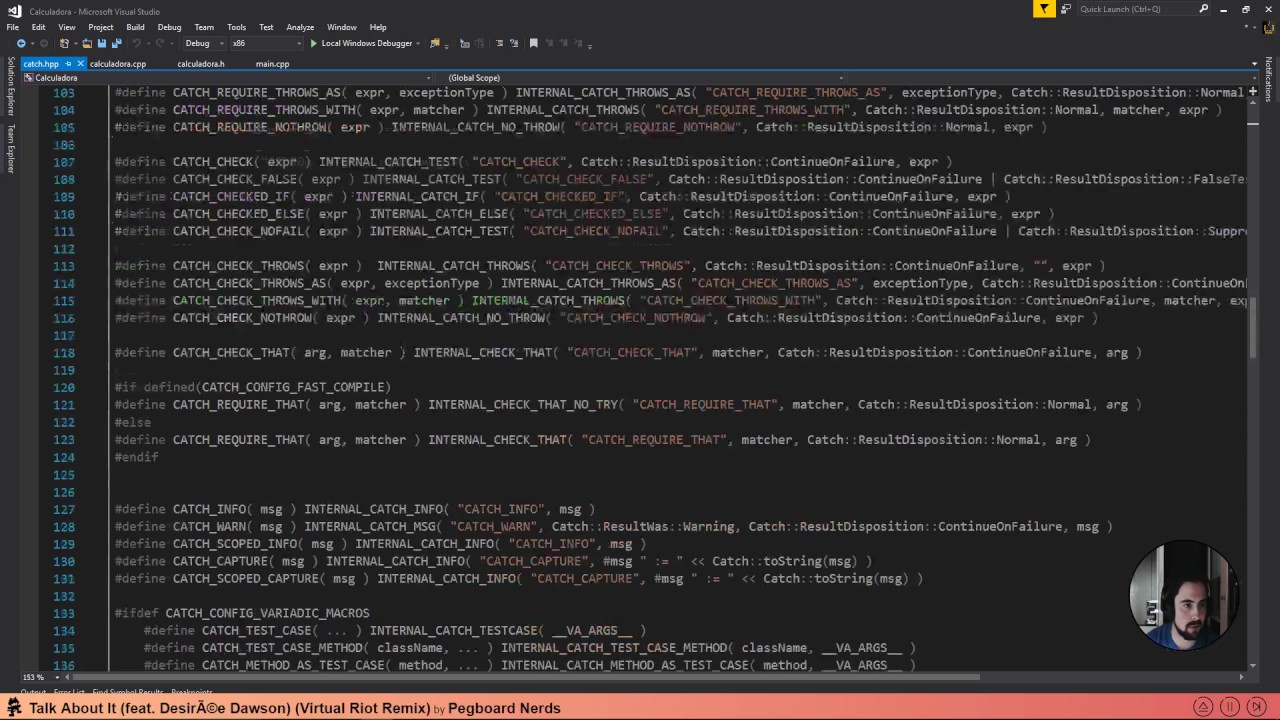The width and height of the screenshot is (1280, 720).
Task: Open the File menu
Action: [x=13, y=27]
